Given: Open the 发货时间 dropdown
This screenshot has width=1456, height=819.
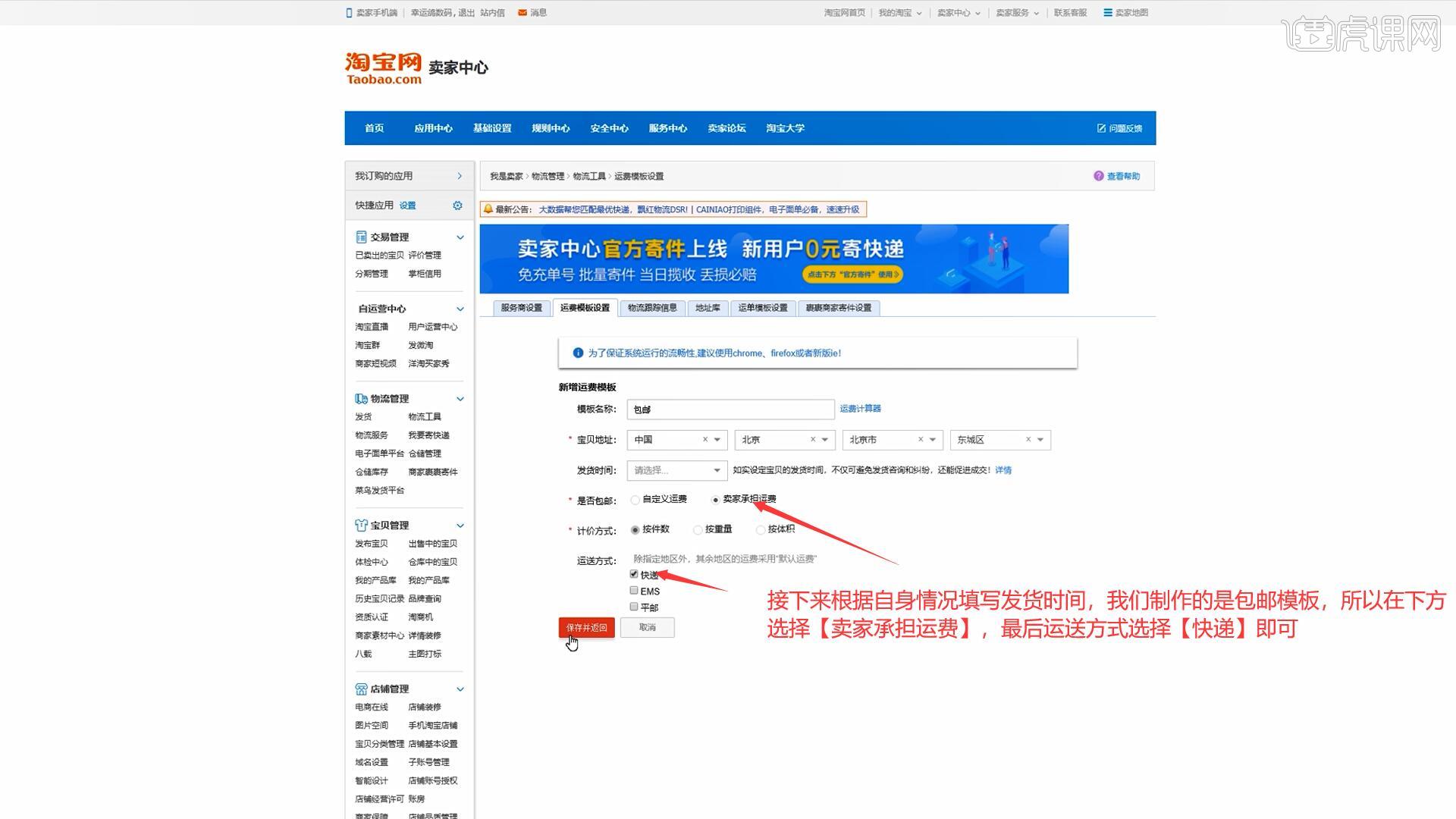Looking at the screenshot, I should click(x=677, y=471).
